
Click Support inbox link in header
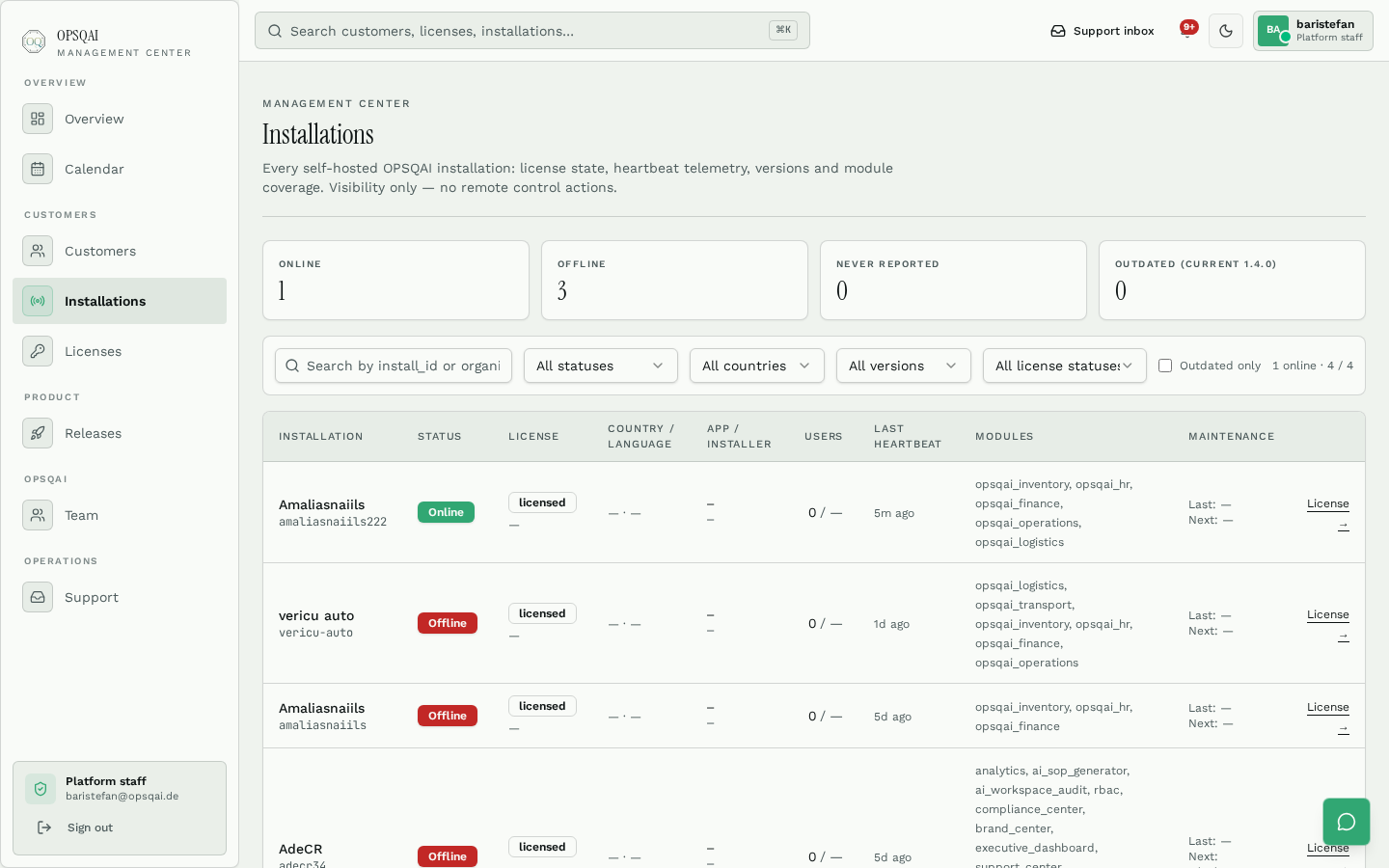[x=1103, y=31]
